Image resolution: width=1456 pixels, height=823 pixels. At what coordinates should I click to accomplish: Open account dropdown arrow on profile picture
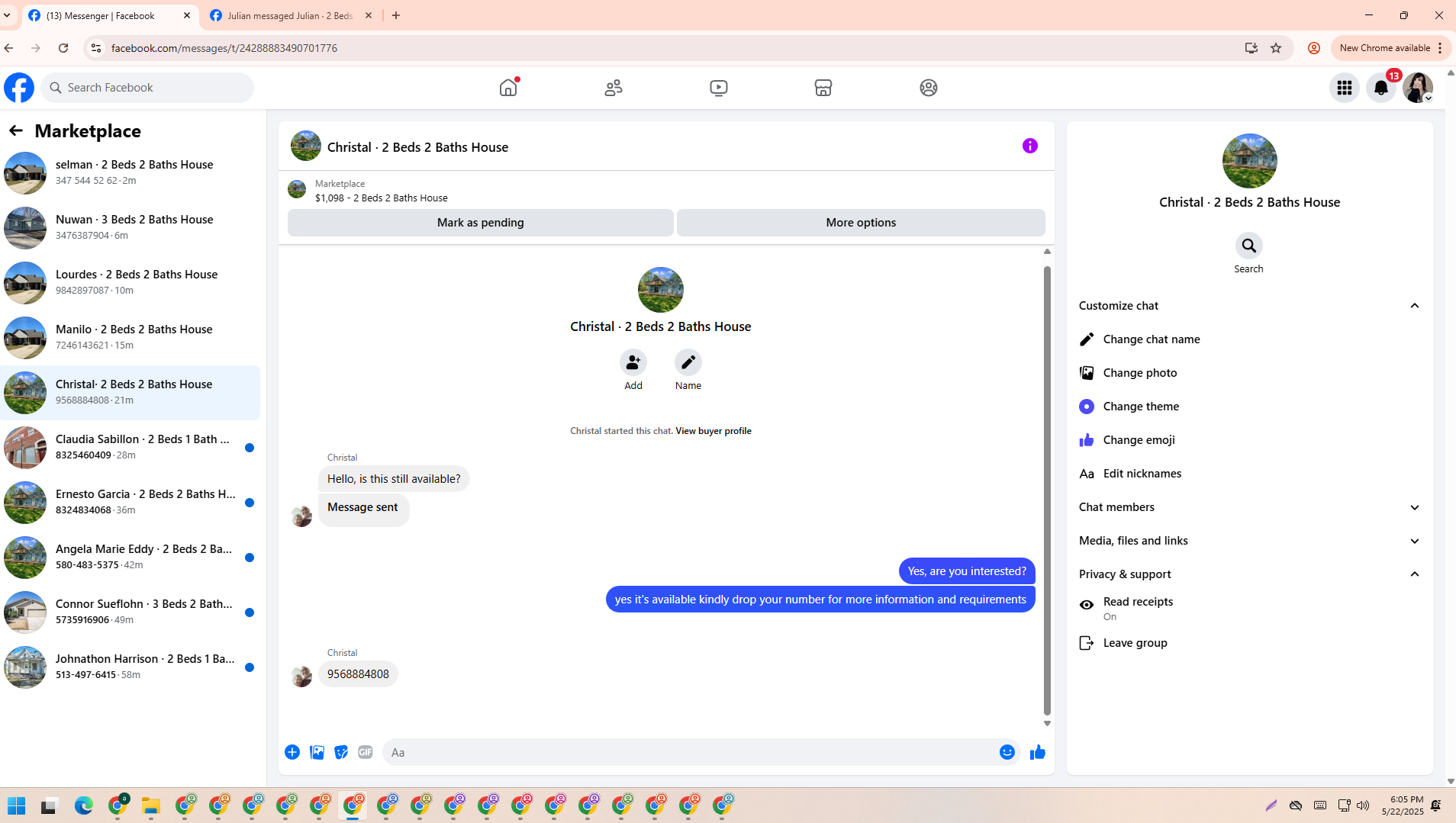click(x=1428, y=98)
